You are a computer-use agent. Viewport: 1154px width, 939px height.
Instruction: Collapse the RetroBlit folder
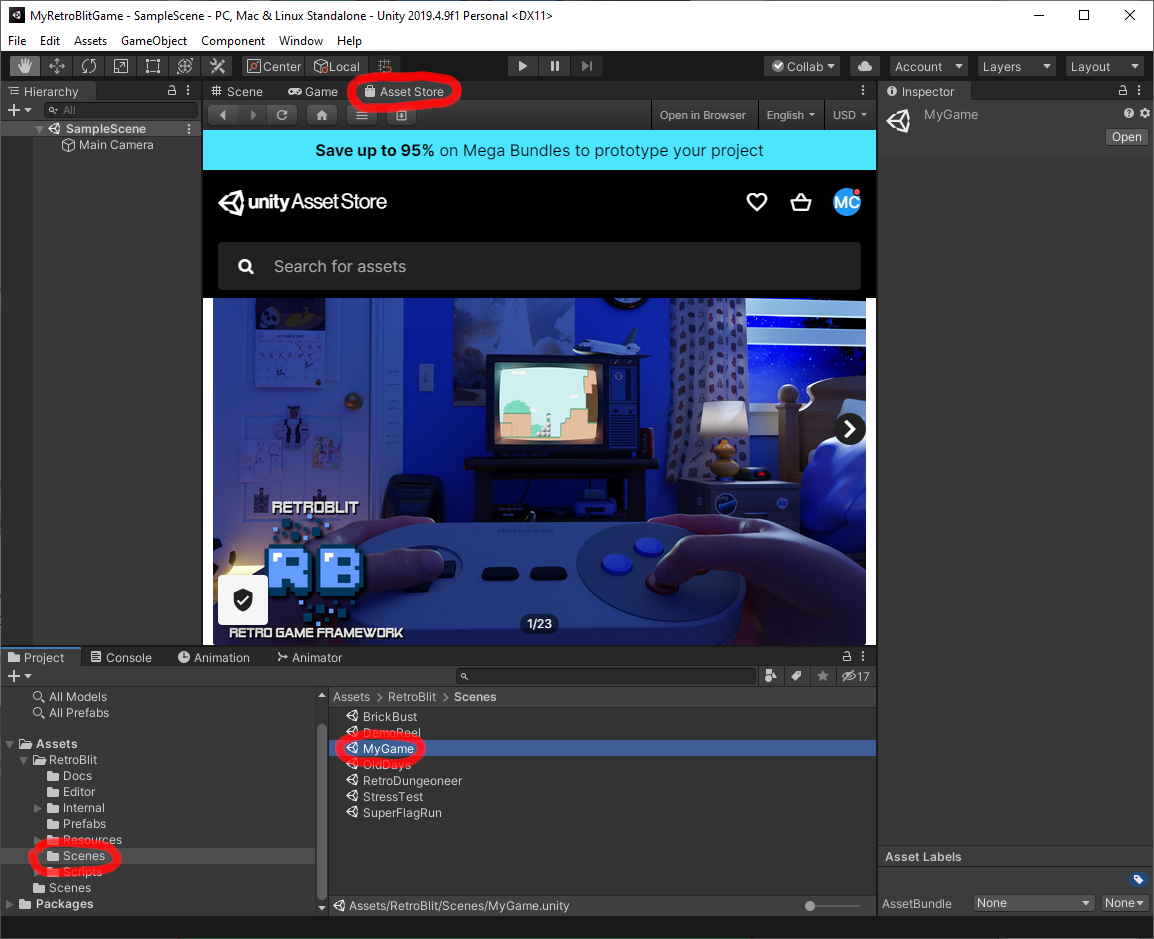23,760
